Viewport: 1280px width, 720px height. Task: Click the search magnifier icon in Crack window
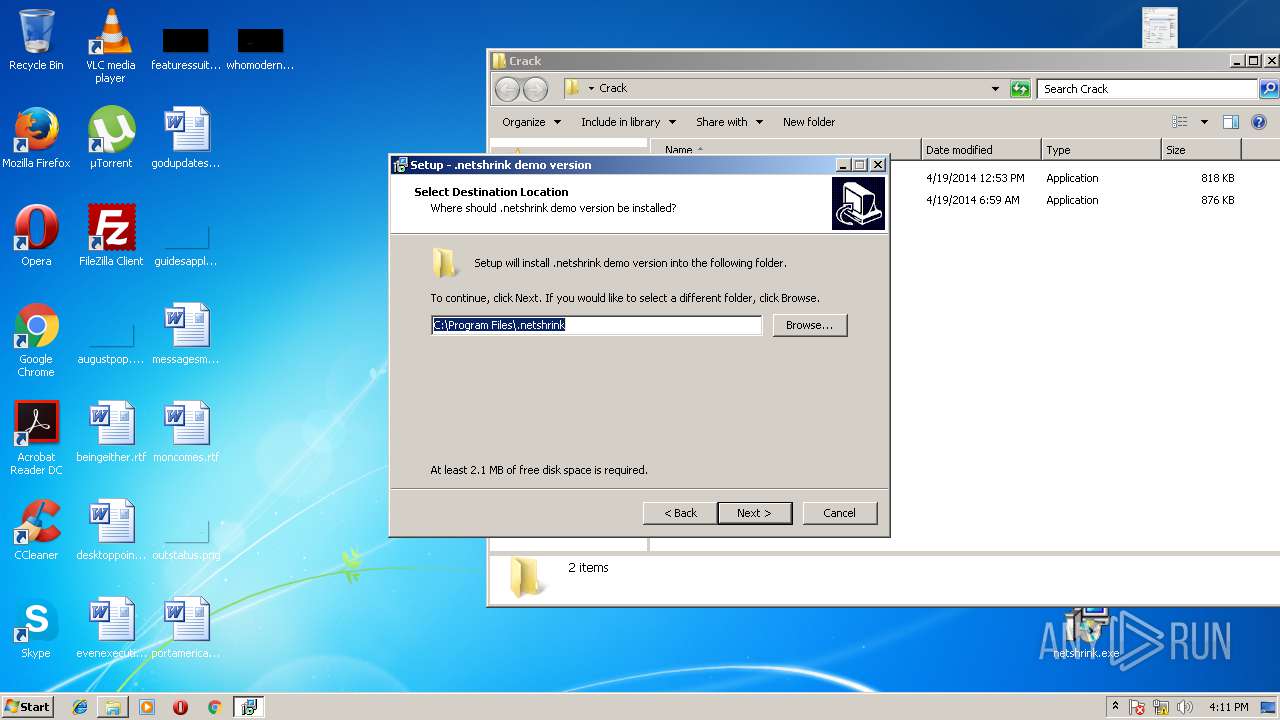(1268, 89)
